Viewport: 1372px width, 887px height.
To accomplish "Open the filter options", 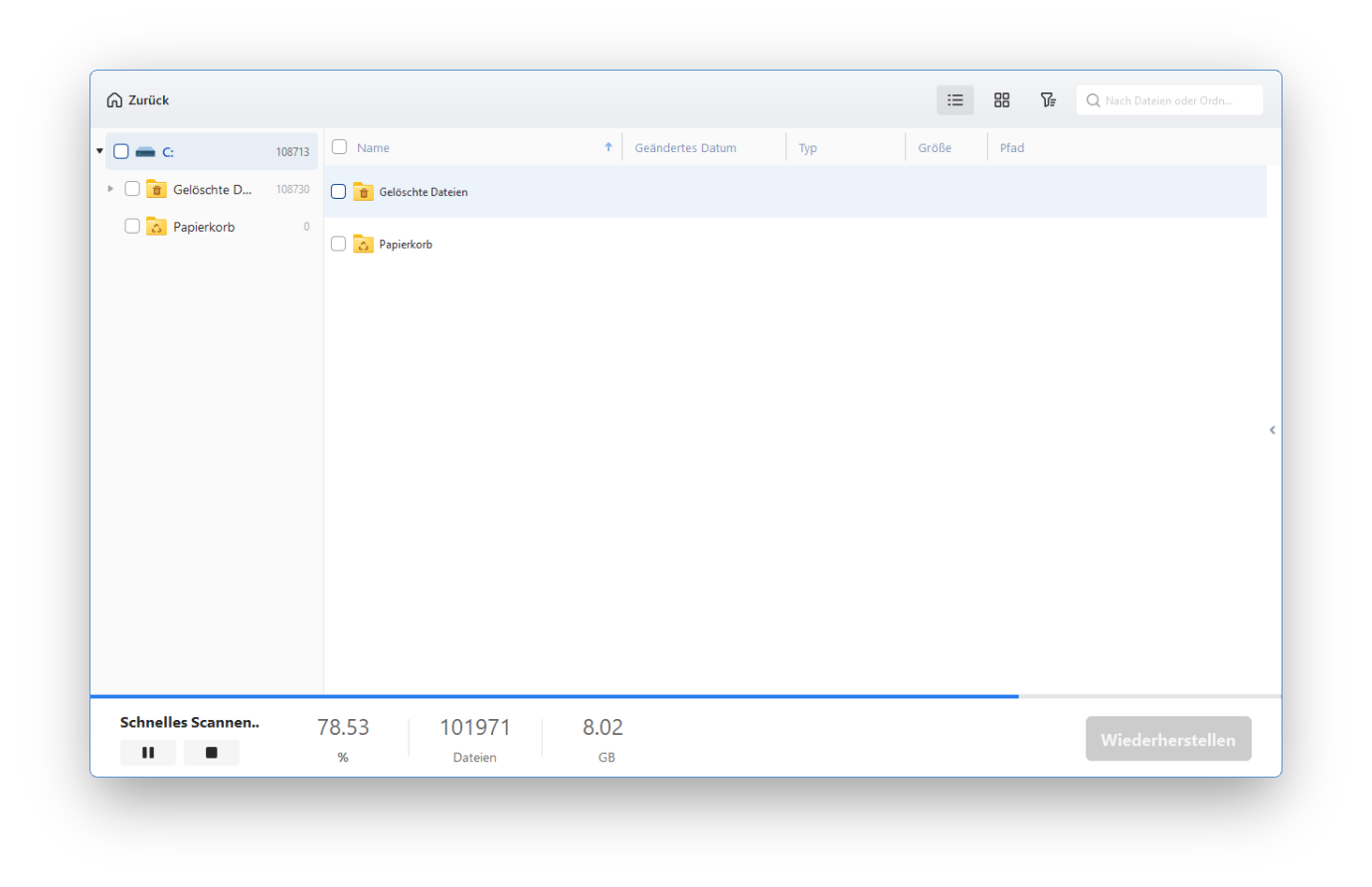I will [1048, 100].
